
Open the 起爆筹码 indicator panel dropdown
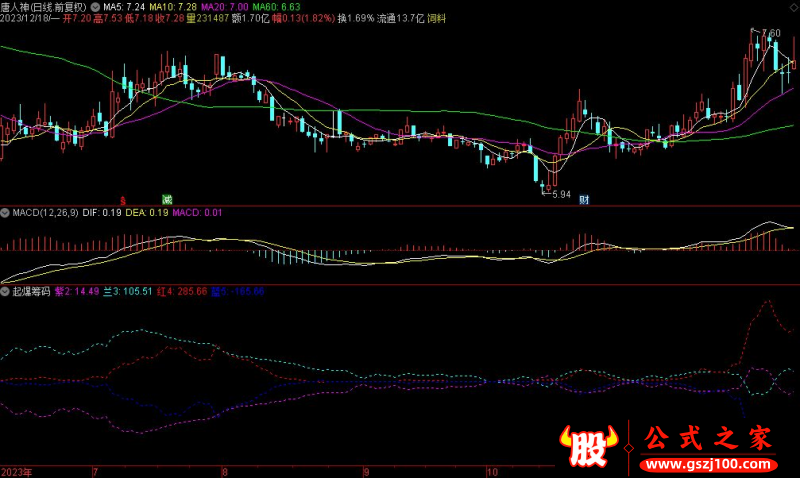[x=5, y=291]
